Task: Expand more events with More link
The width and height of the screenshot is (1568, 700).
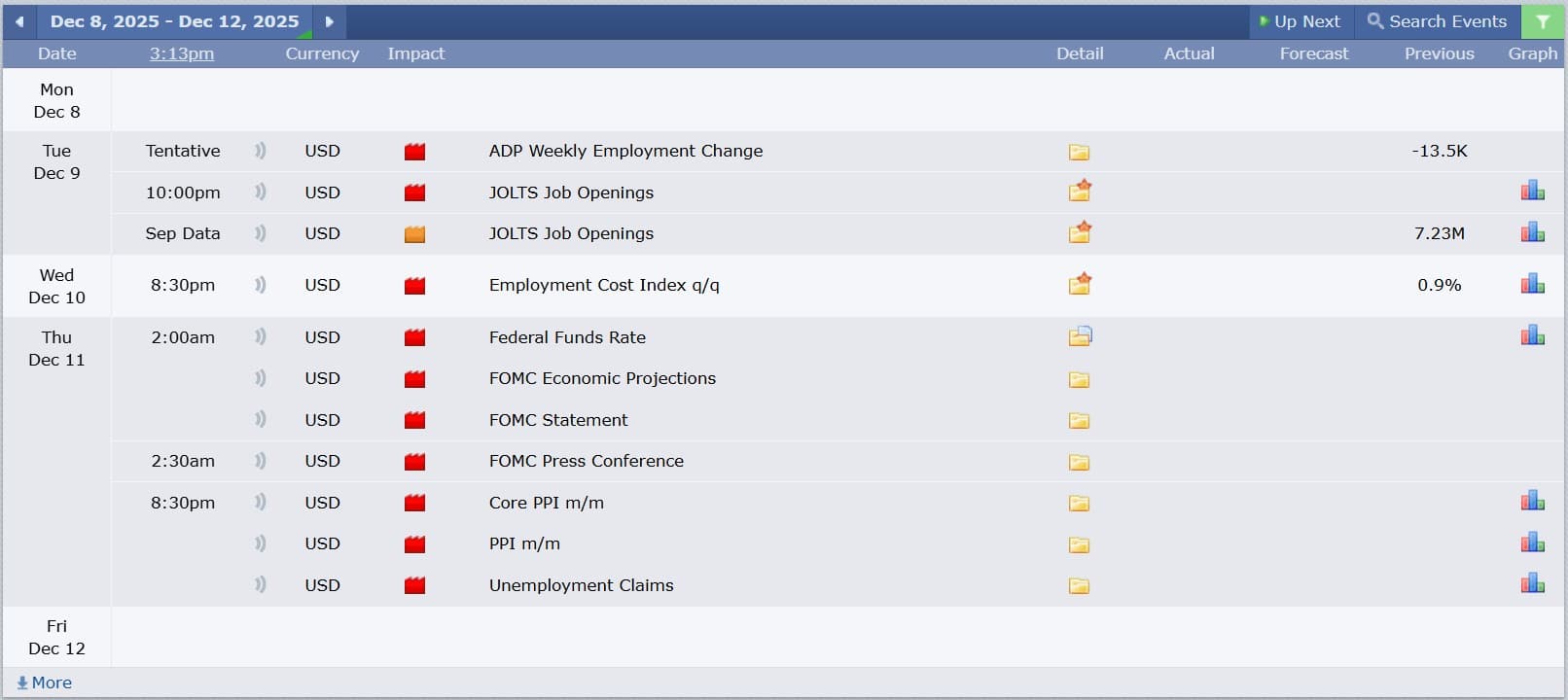Action: tap(45, 682)
